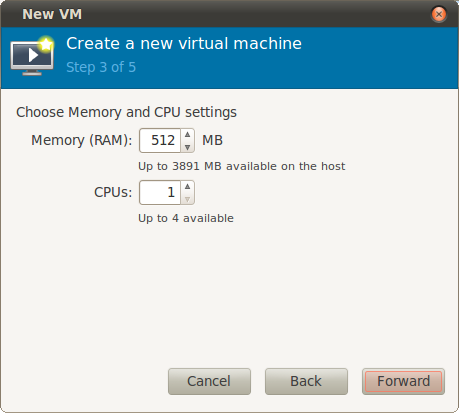Focus the Memory (RAM) value field
This screenshot has height=413, width=459.
160,140
